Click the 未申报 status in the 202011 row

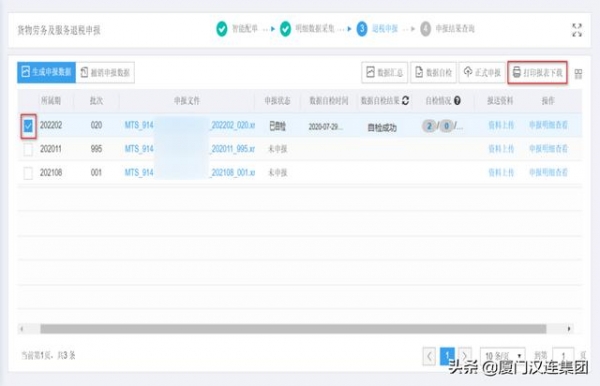click(x=277, y=149)
